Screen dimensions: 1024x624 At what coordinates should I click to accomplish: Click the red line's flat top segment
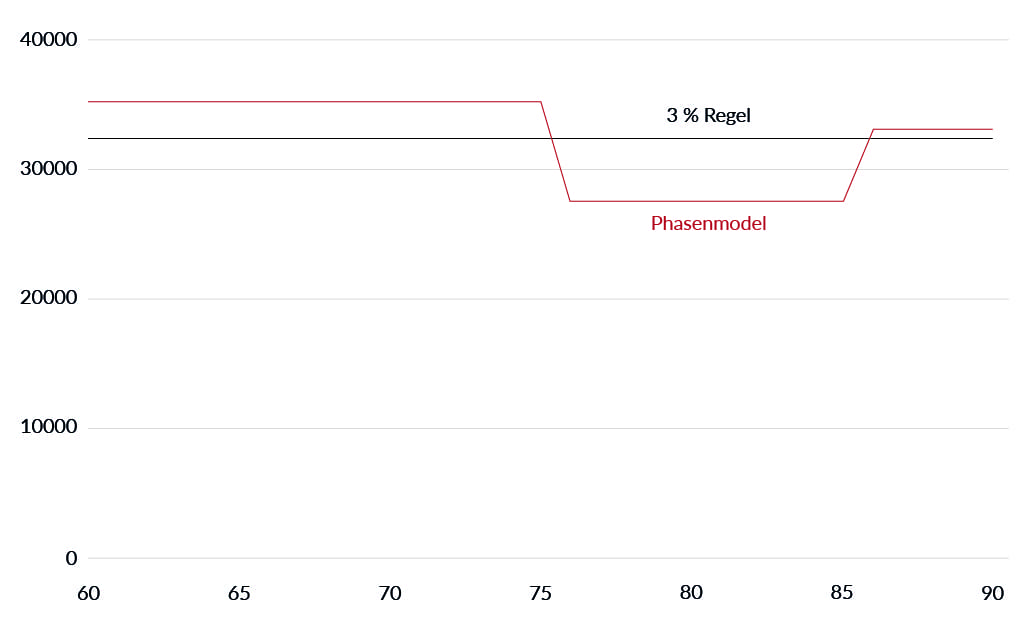(x=315, y=102)
